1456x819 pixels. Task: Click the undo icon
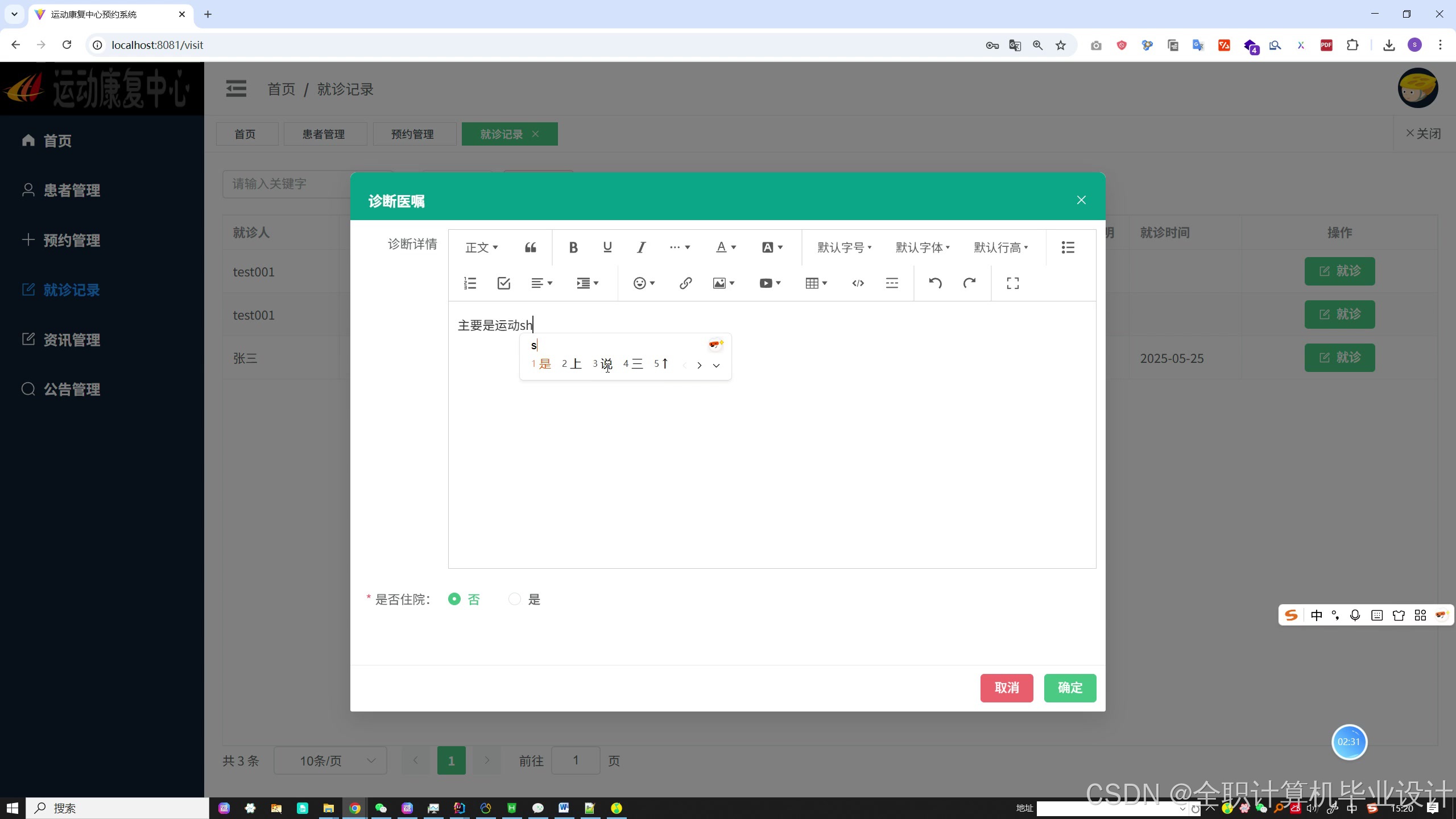pos(935,283)
